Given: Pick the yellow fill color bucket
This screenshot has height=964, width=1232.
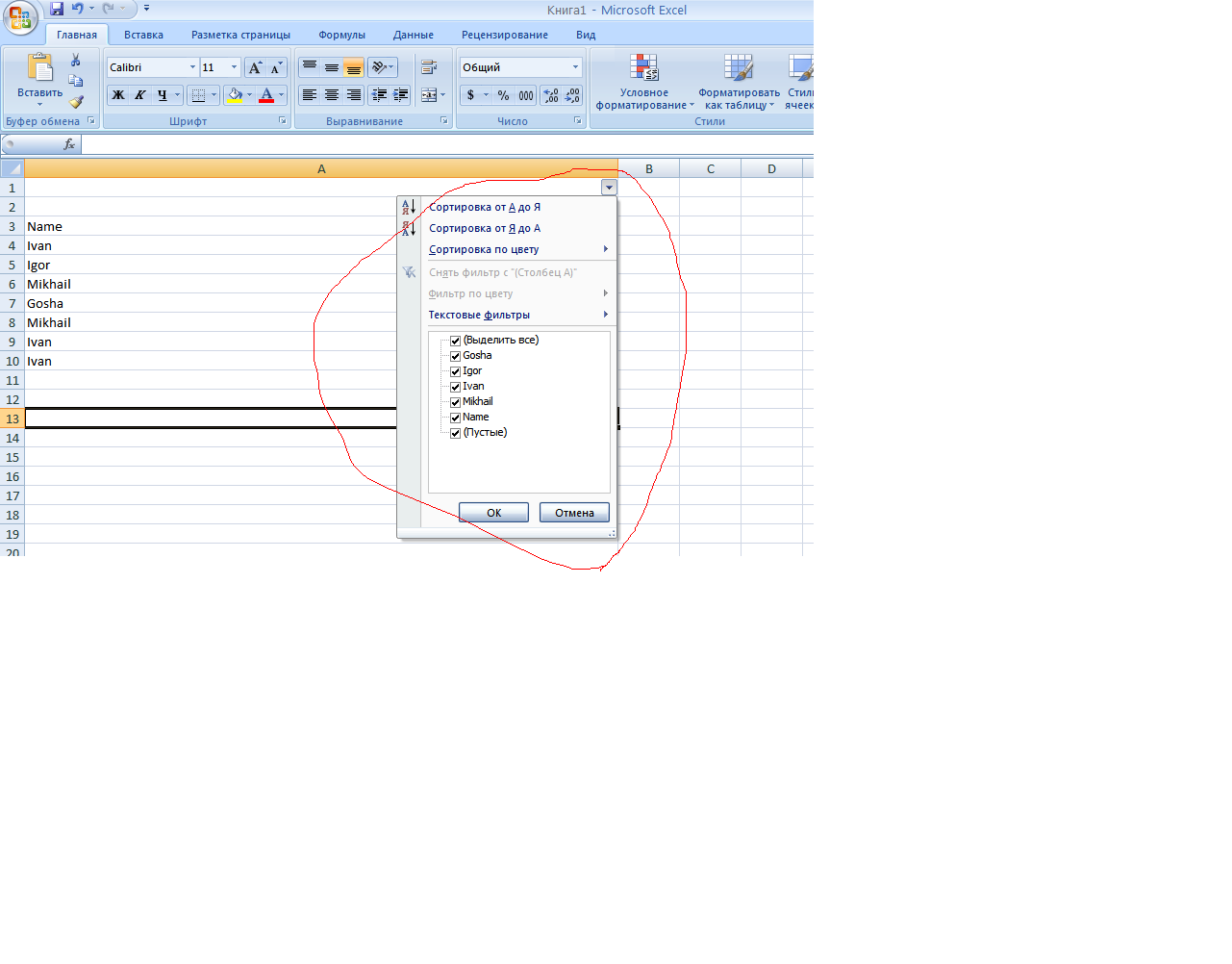Looking at the screenshot, I should click(x=234, y=95).
